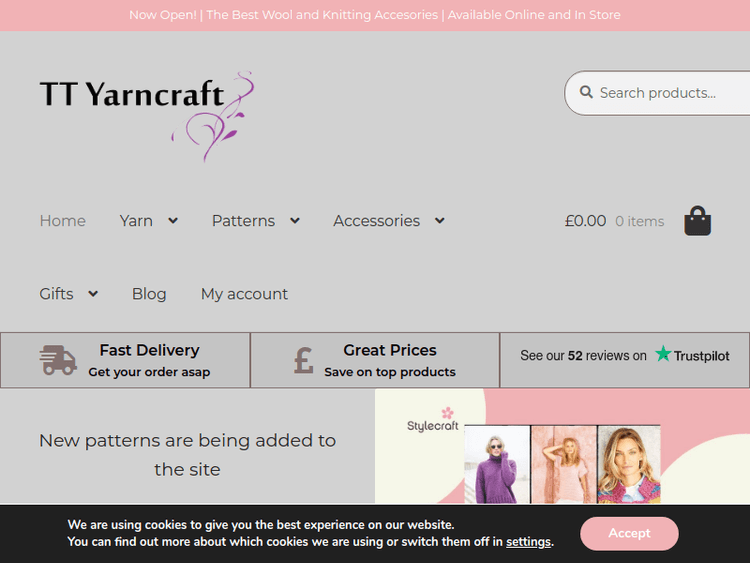Click "Save on top products" text
The image size is (750, 563).
[x=390, y=372]
